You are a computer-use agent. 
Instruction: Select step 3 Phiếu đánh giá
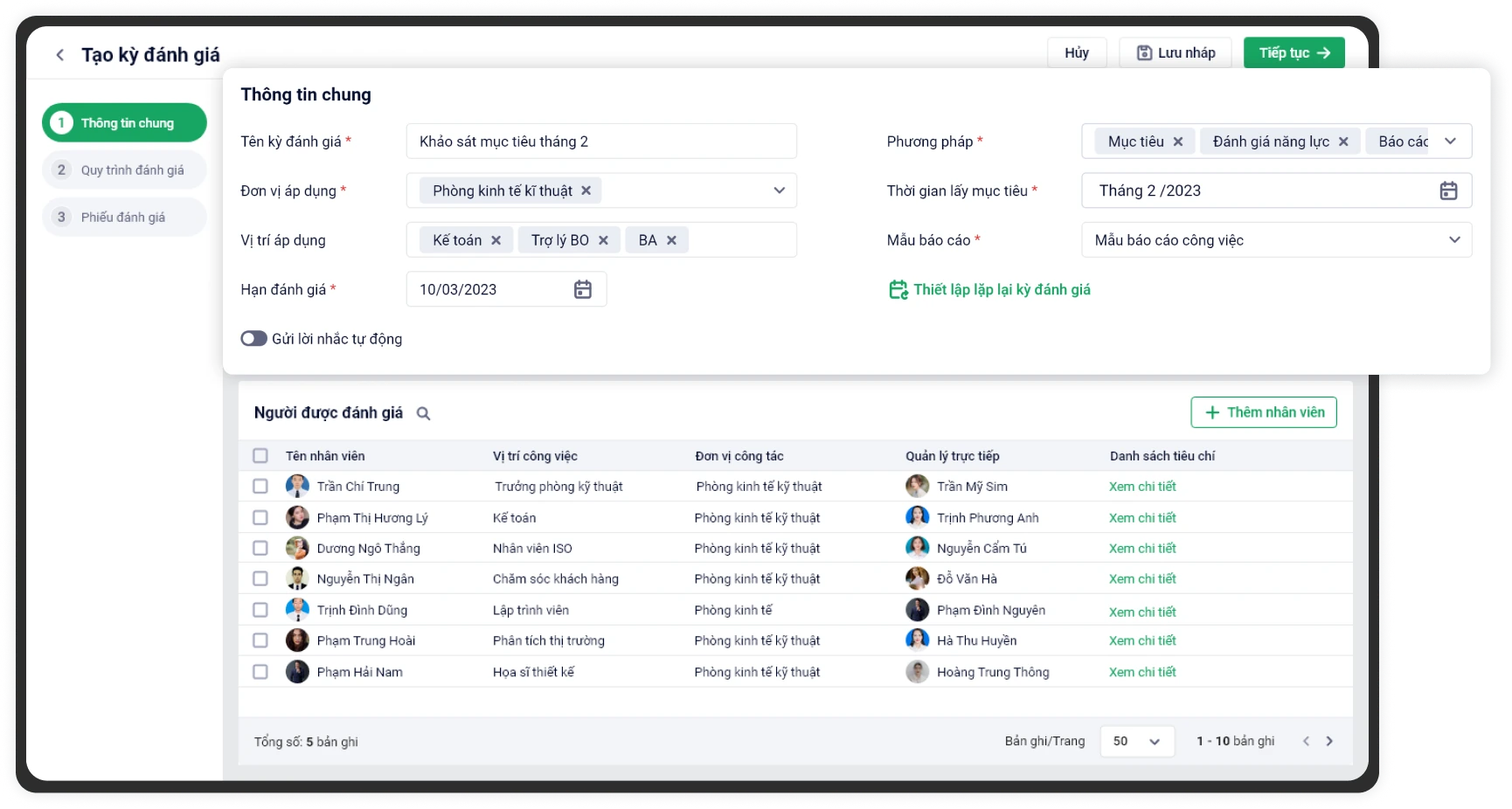(124, 217)
